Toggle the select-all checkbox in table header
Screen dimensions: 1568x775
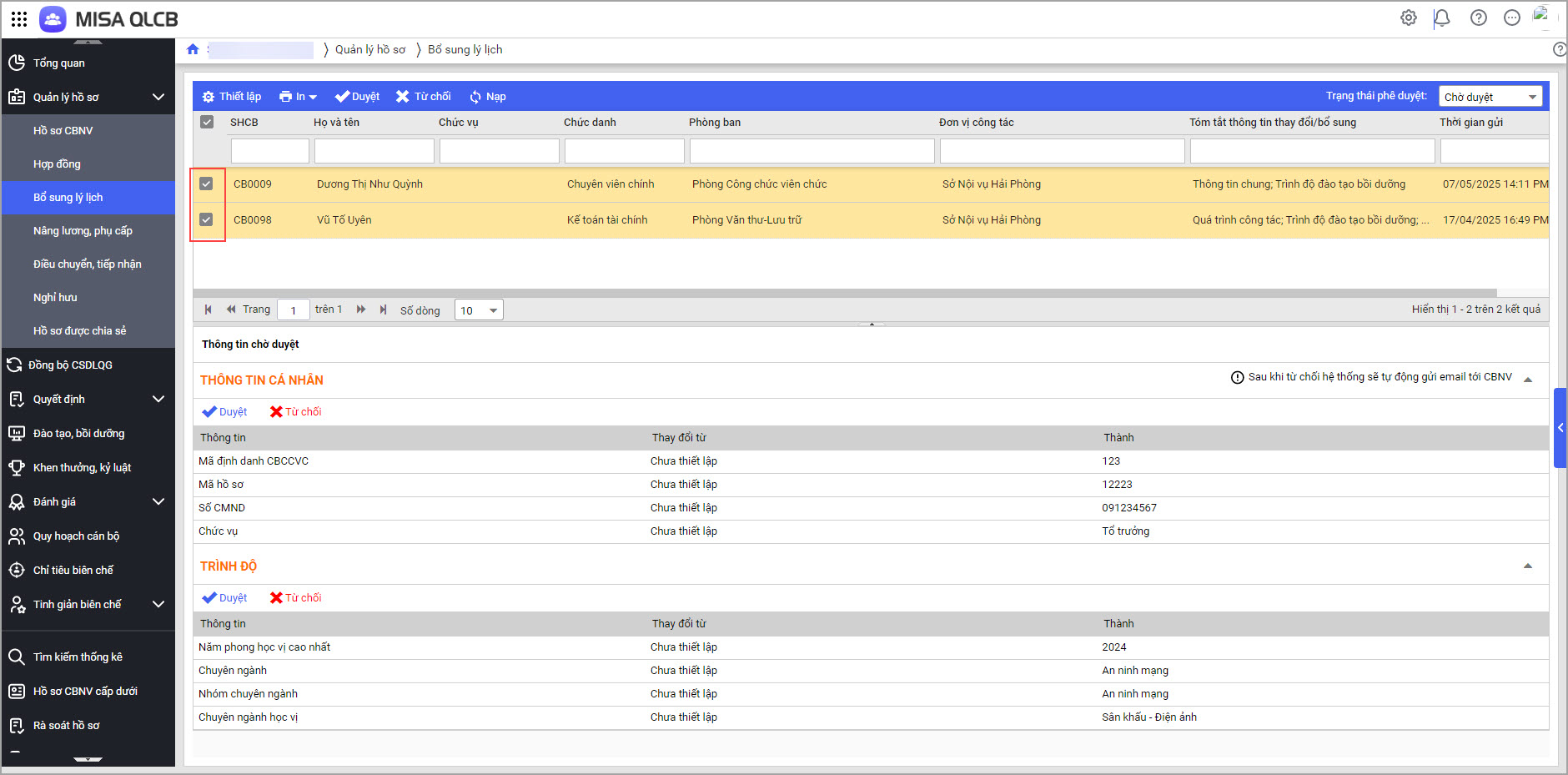[x=207, y=122]
